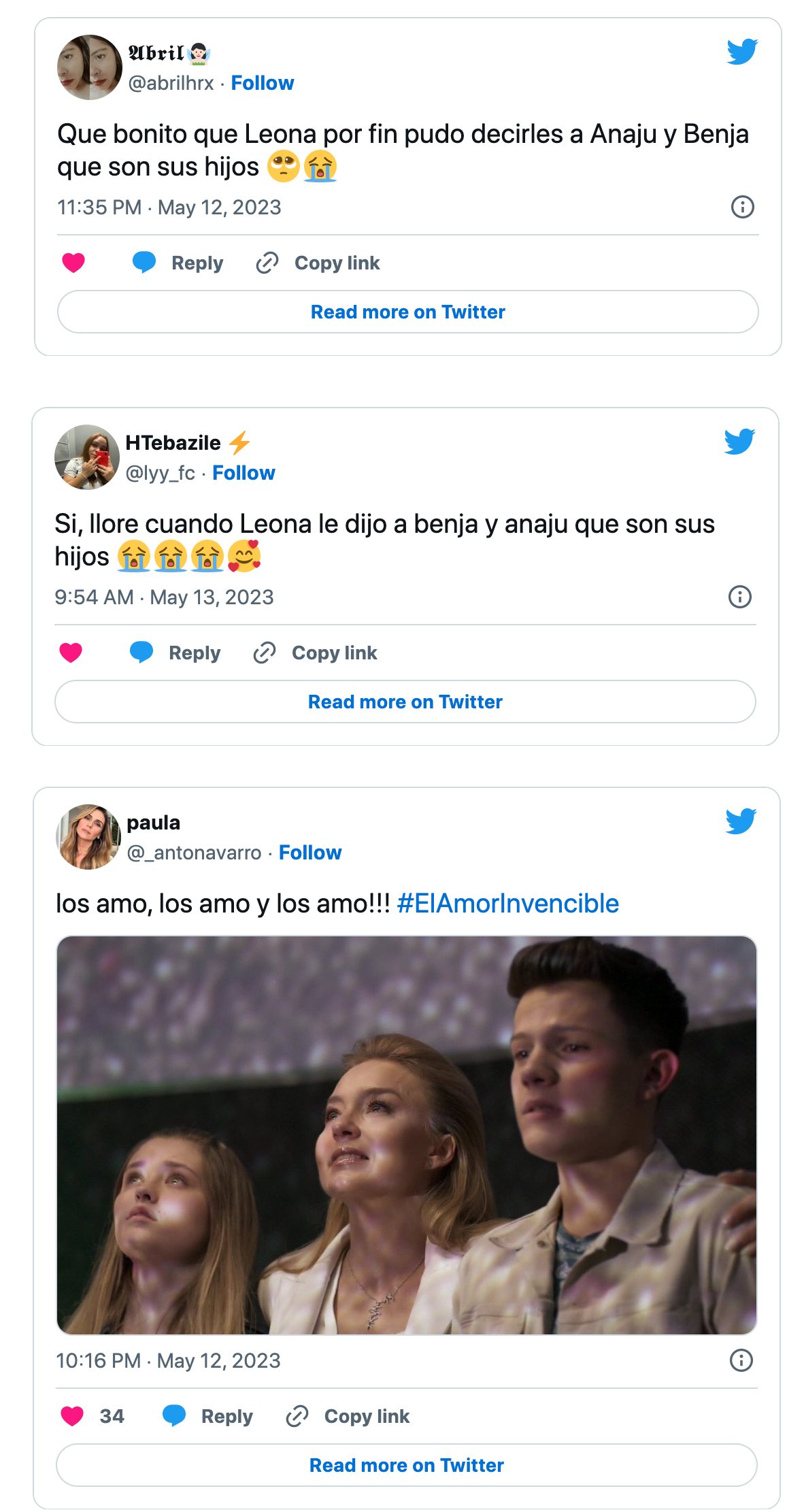Image resolution: width=804 pixels, height=1512 pixels.
Task: Open info icon on paula's tweet
Action: click(x=741, y=1360)
